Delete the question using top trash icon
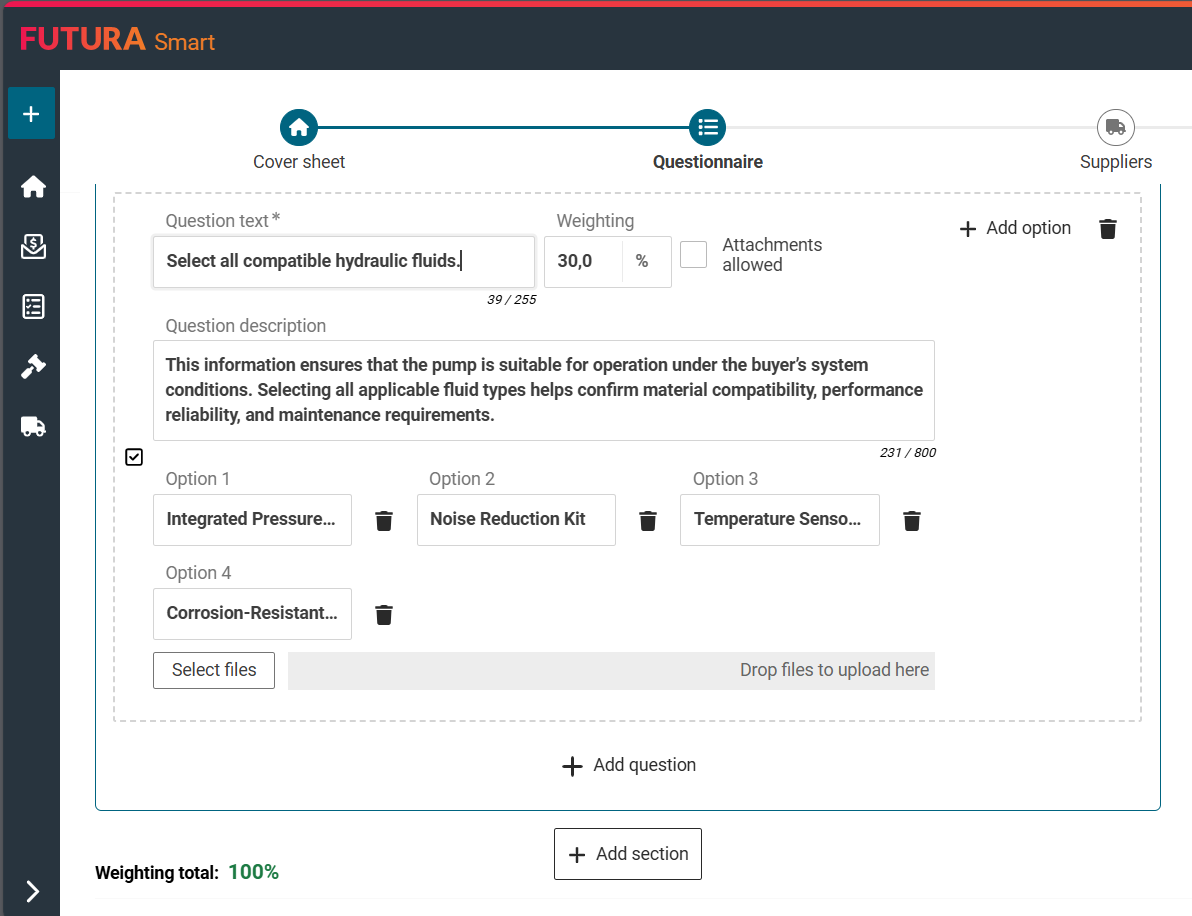This screenshot has width=1192, height=916. [x=1107, y=229]
